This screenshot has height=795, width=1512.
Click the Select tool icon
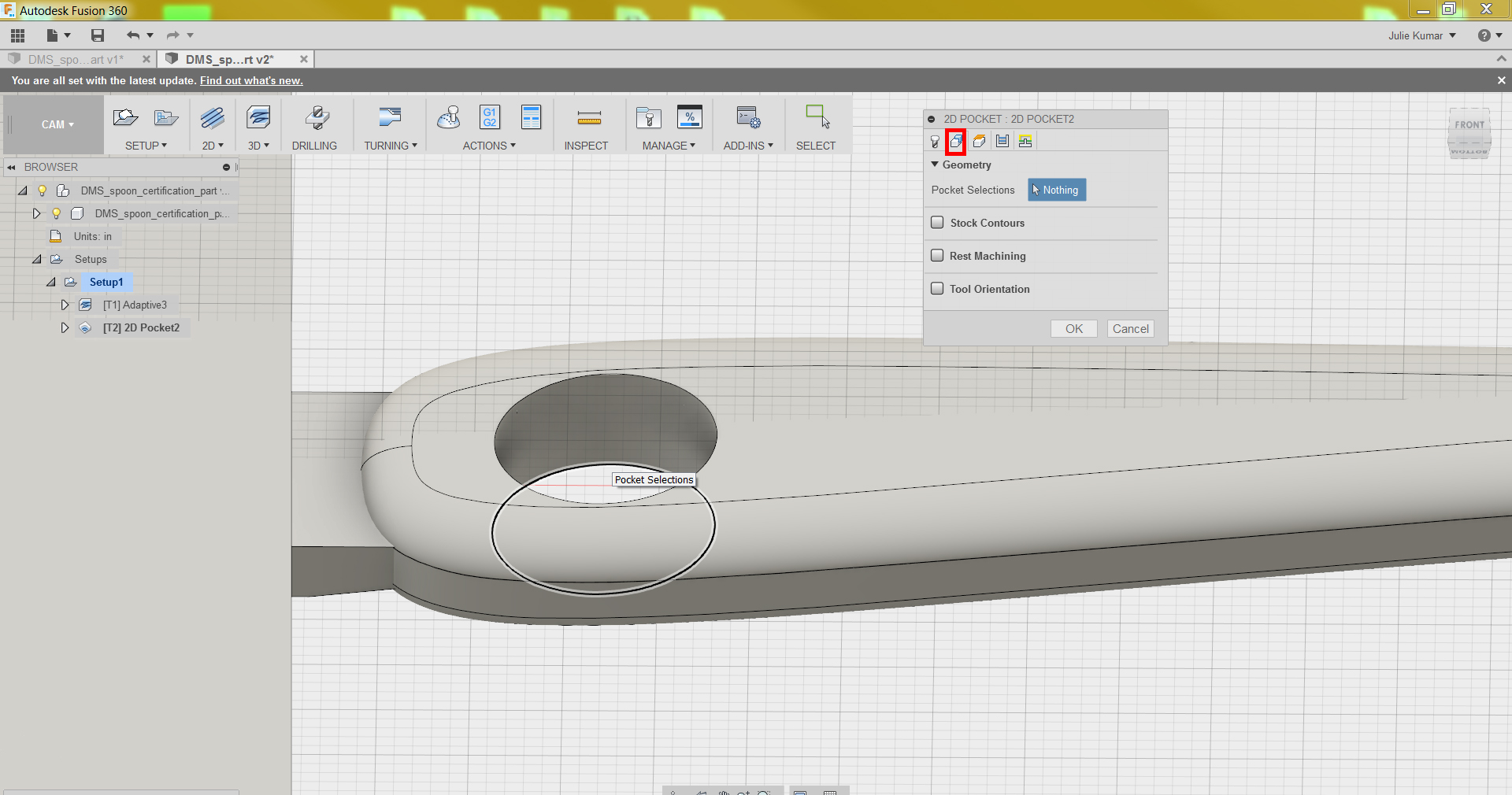pyautogui.click(x=817, y=118)
